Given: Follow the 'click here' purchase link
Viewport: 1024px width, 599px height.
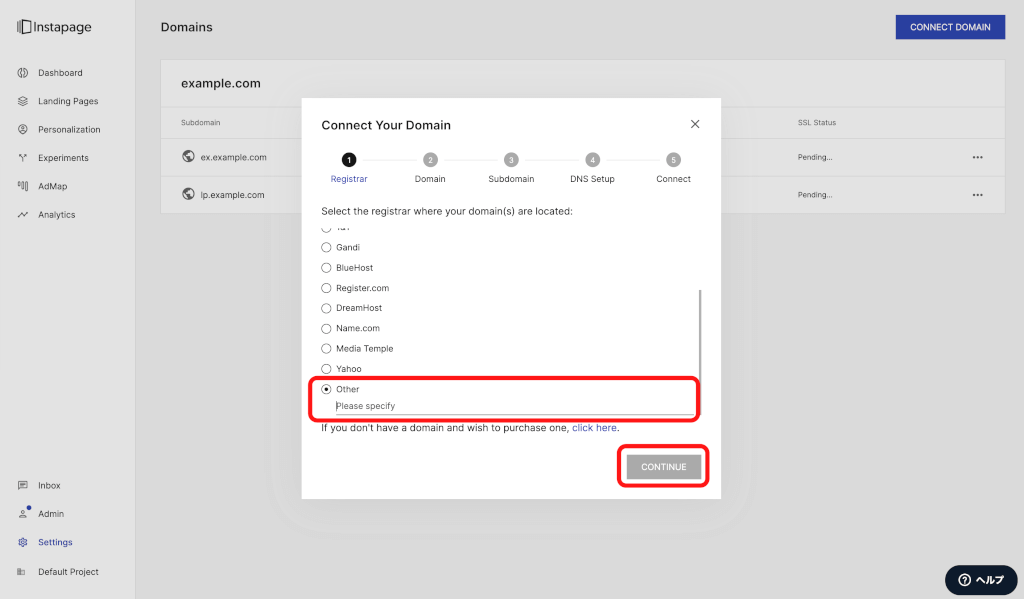Looking at the screenshot, I should coord(594,428).
